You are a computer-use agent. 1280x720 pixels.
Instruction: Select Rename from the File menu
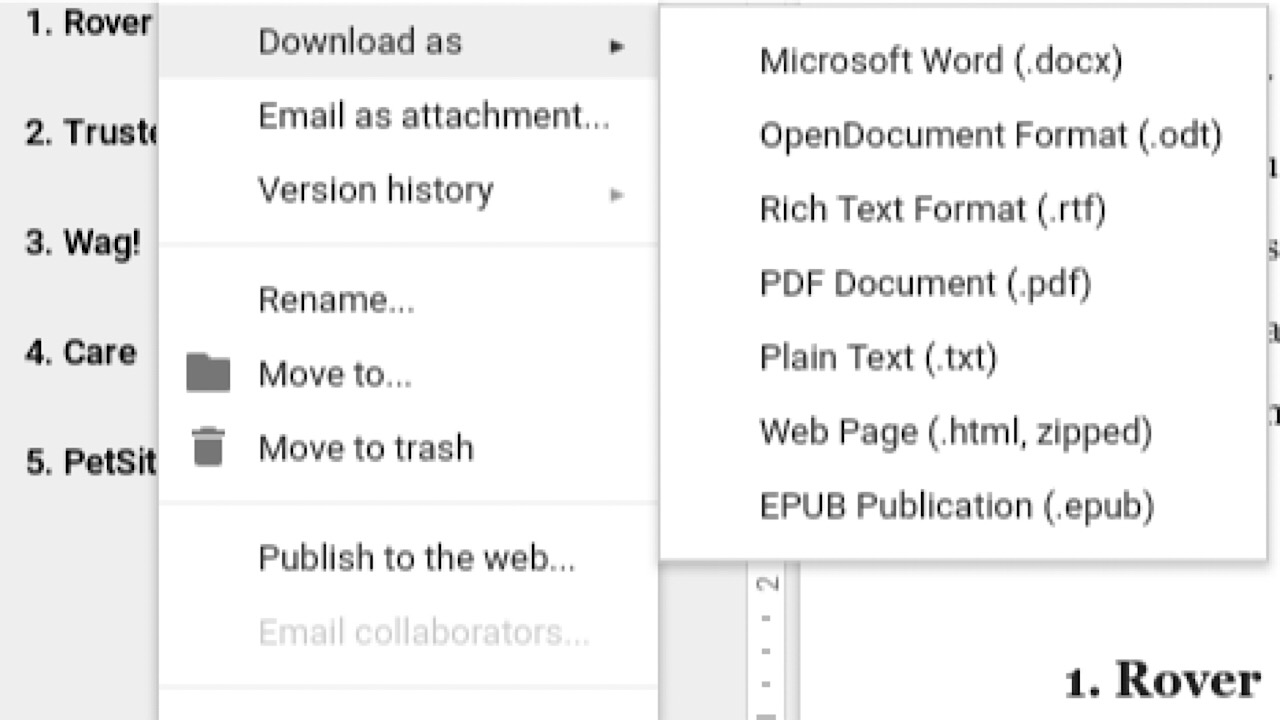[336, 300]
